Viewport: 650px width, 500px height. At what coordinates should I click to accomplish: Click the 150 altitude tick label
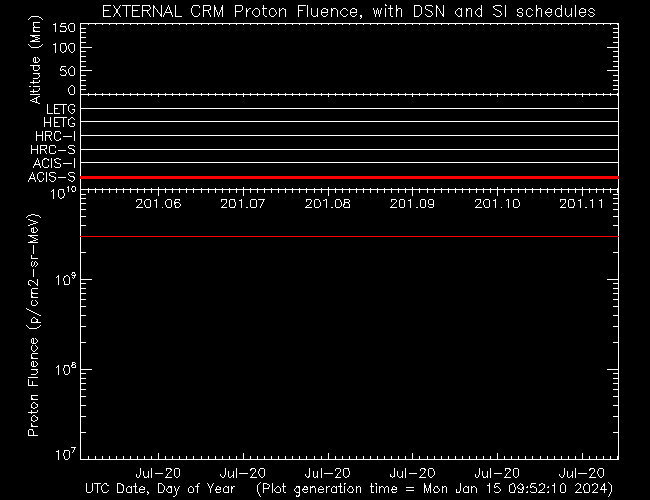63,28
